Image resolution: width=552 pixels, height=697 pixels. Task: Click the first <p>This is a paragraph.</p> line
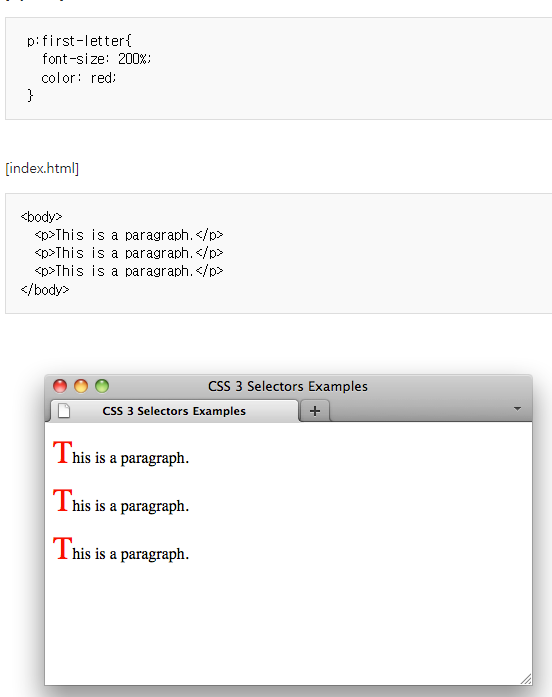pos(129,235)
